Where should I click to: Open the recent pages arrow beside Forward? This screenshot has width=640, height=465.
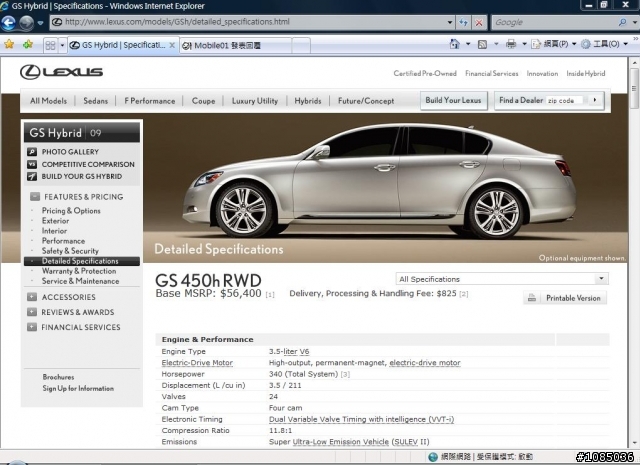[x=40, y=23]
